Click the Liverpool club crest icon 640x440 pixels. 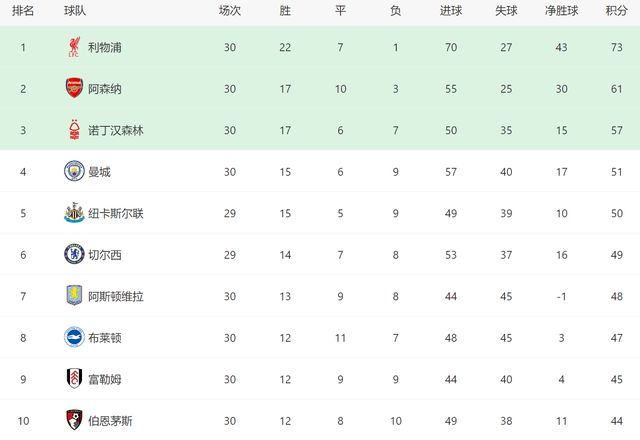(74, 46)
